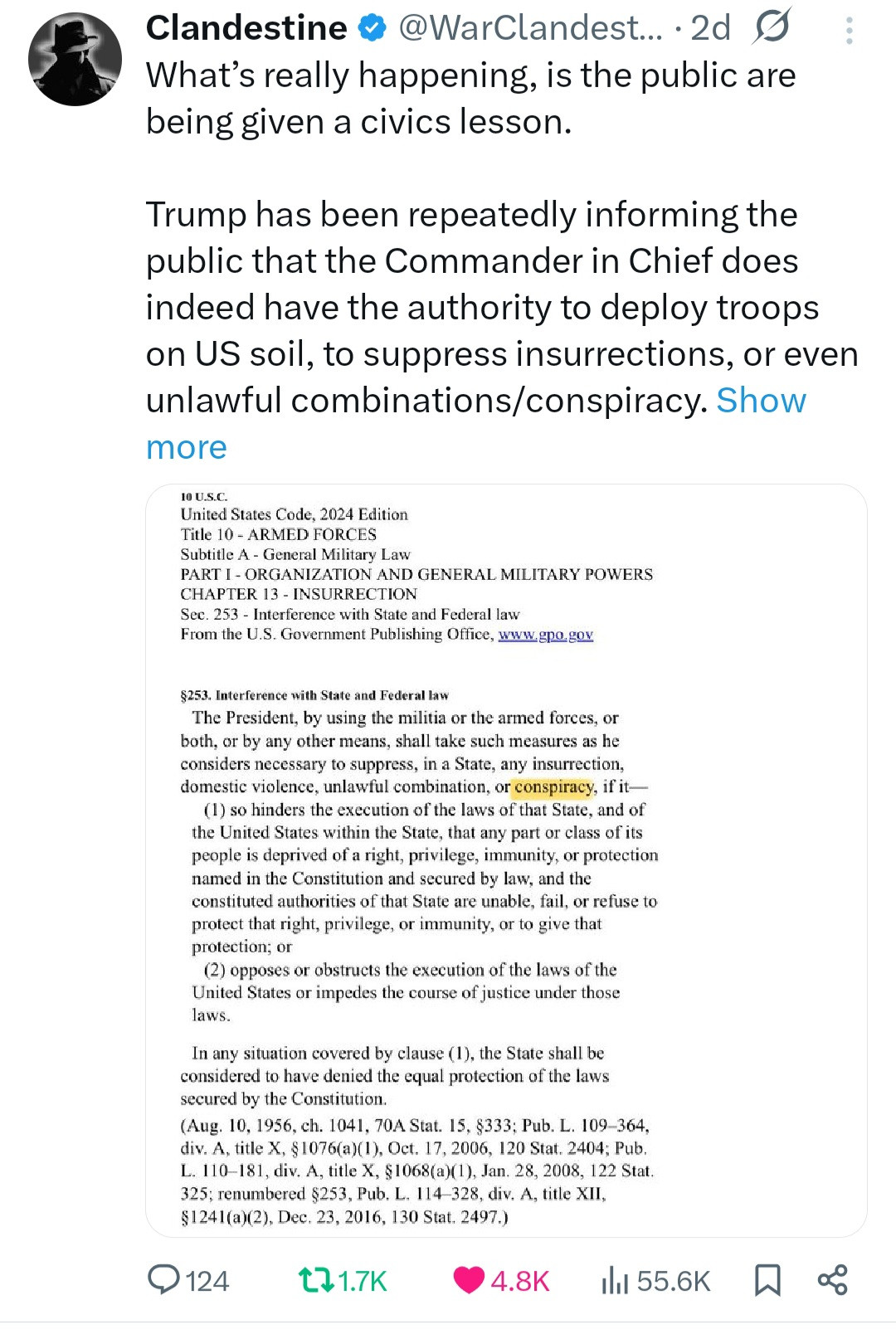Click the 124 replies count

207,1281
